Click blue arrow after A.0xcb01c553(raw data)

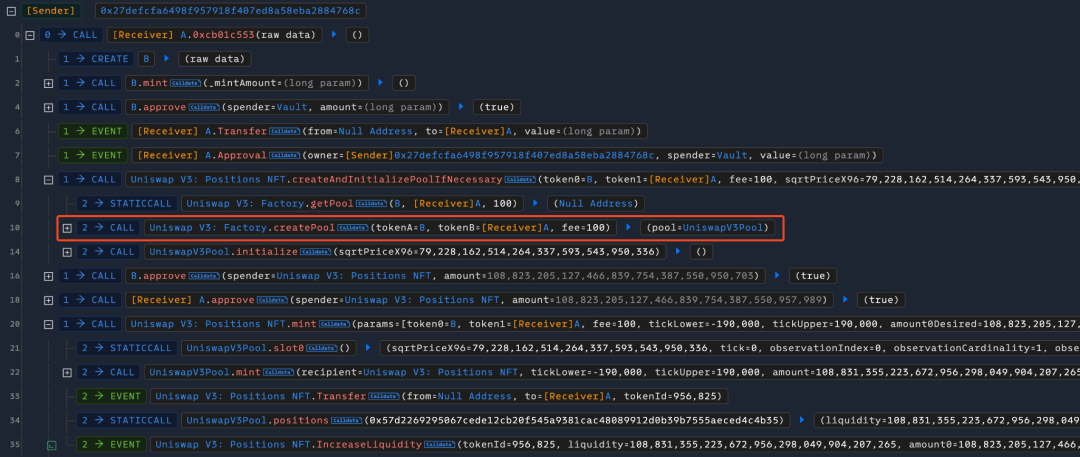pyautogui.click(x=333, y=34)
